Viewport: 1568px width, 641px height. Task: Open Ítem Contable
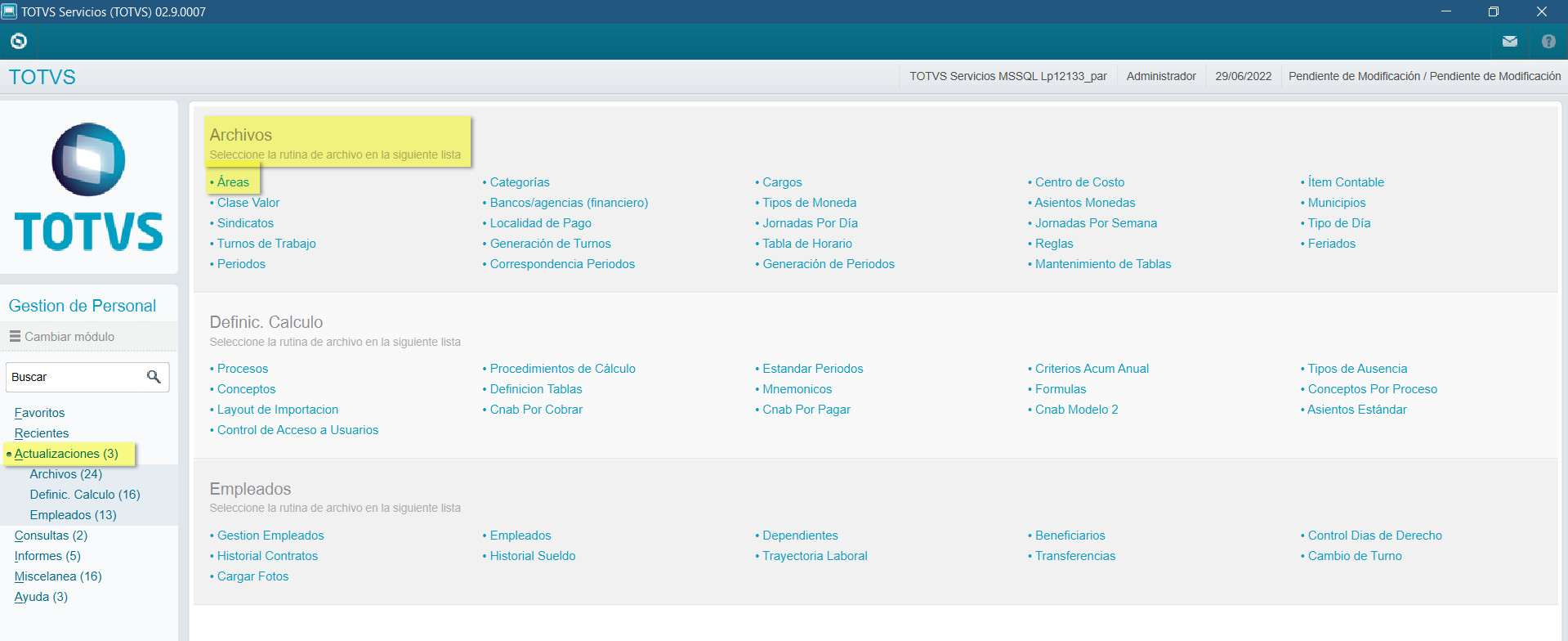click(1346, 182)
